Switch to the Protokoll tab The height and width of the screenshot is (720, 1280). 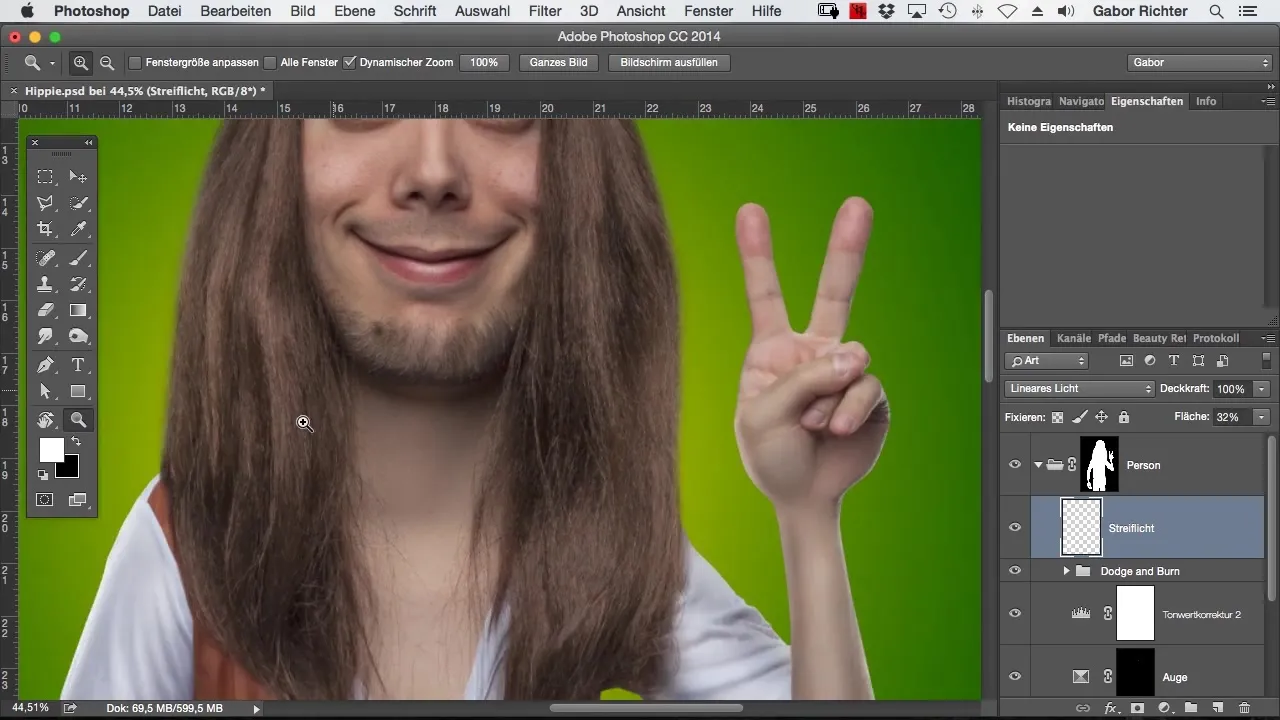coord(1216,338)
